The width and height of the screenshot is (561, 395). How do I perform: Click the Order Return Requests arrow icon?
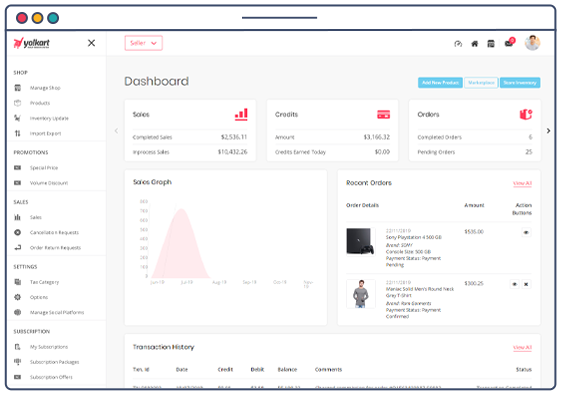(18, 248)
